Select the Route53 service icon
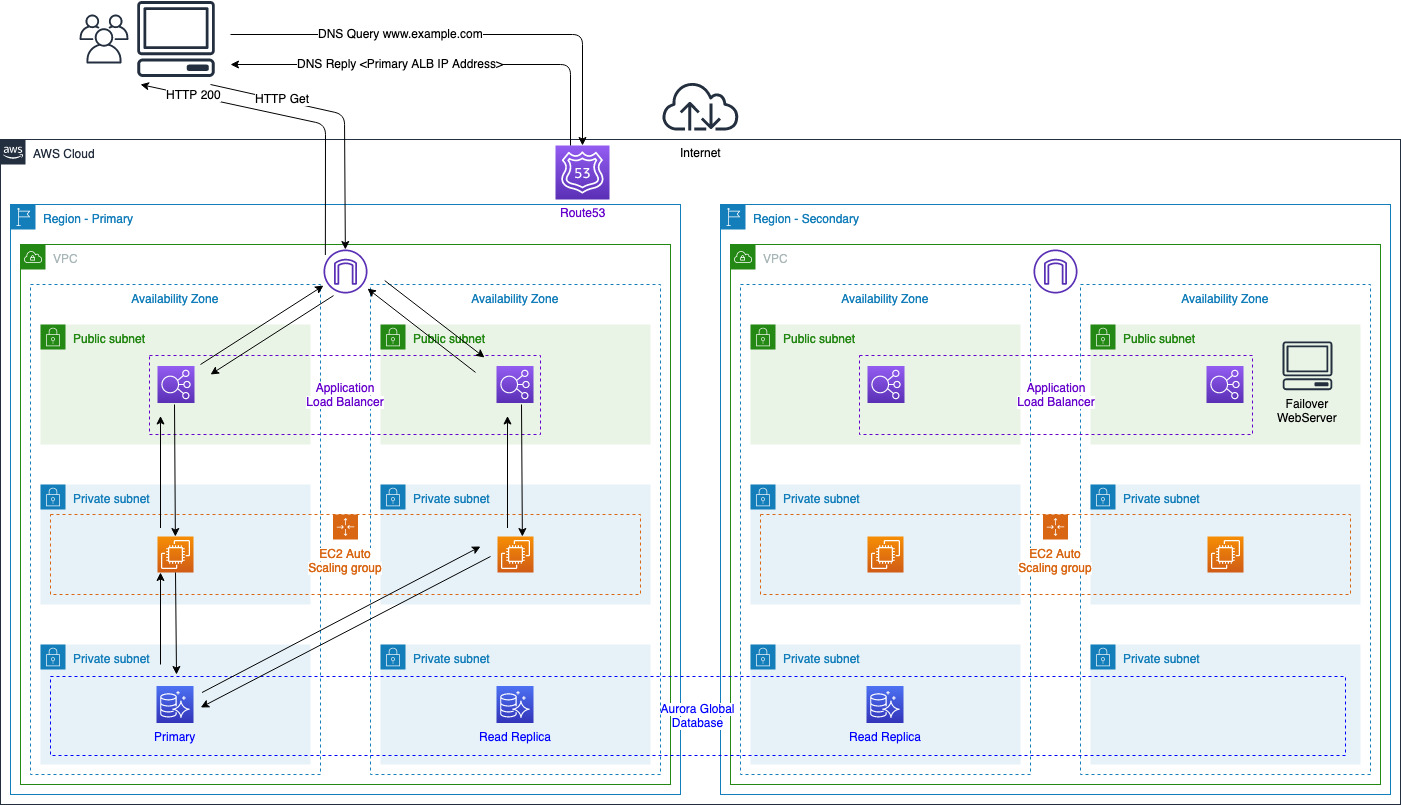 582,173
